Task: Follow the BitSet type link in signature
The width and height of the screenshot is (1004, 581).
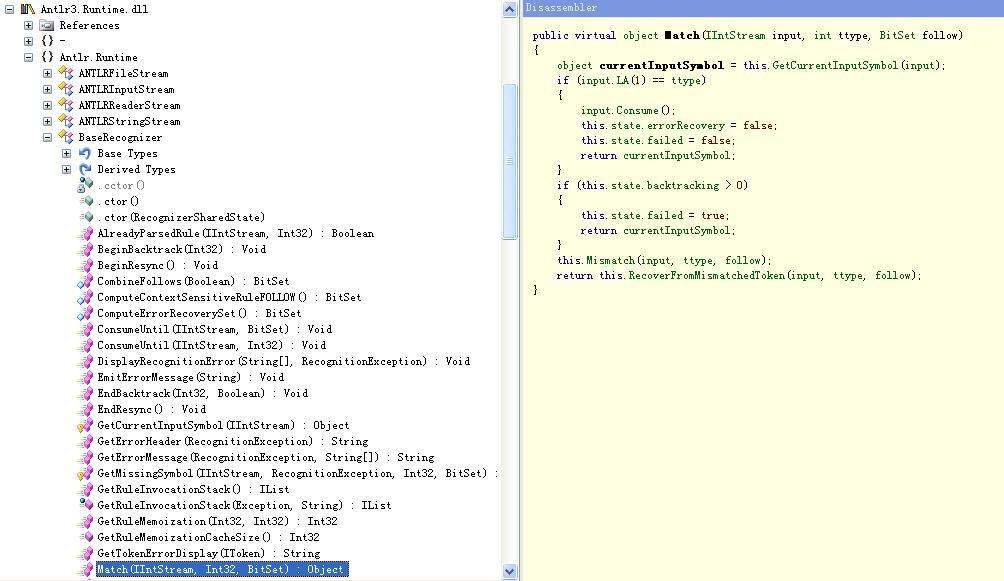Action: coord(897,35)
